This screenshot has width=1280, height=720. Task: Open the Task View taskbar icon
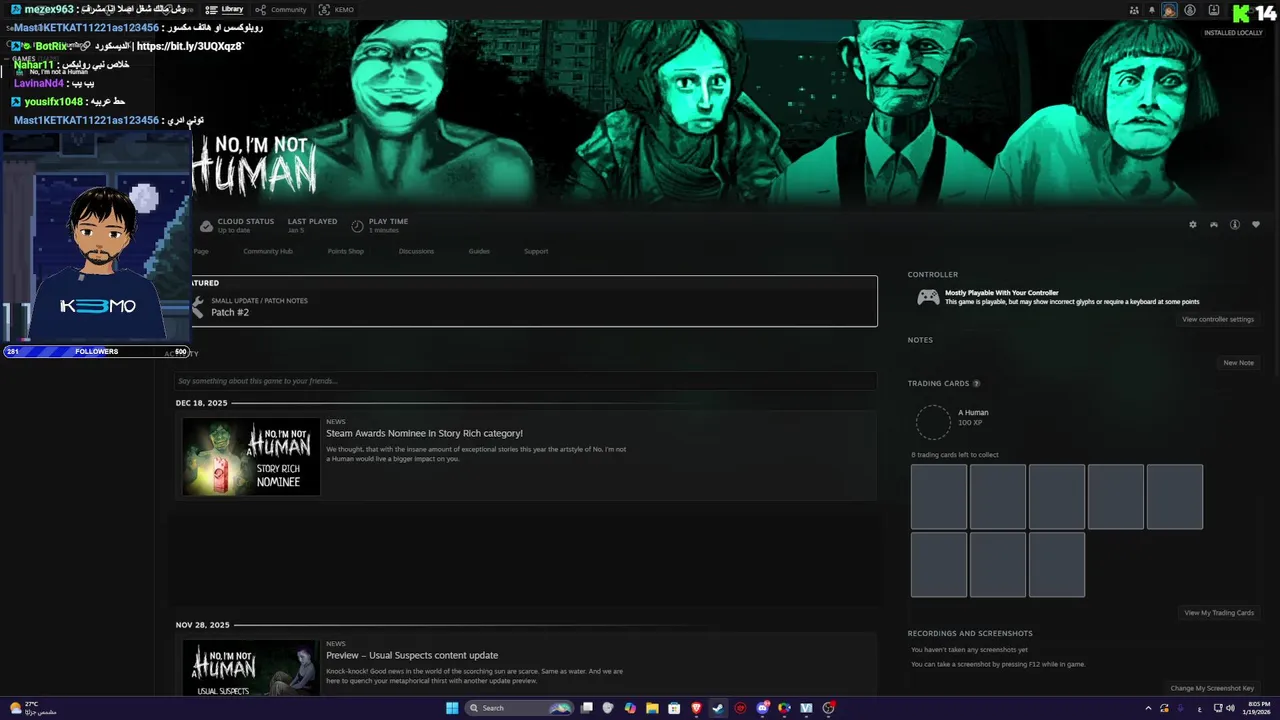click(586, 708)
